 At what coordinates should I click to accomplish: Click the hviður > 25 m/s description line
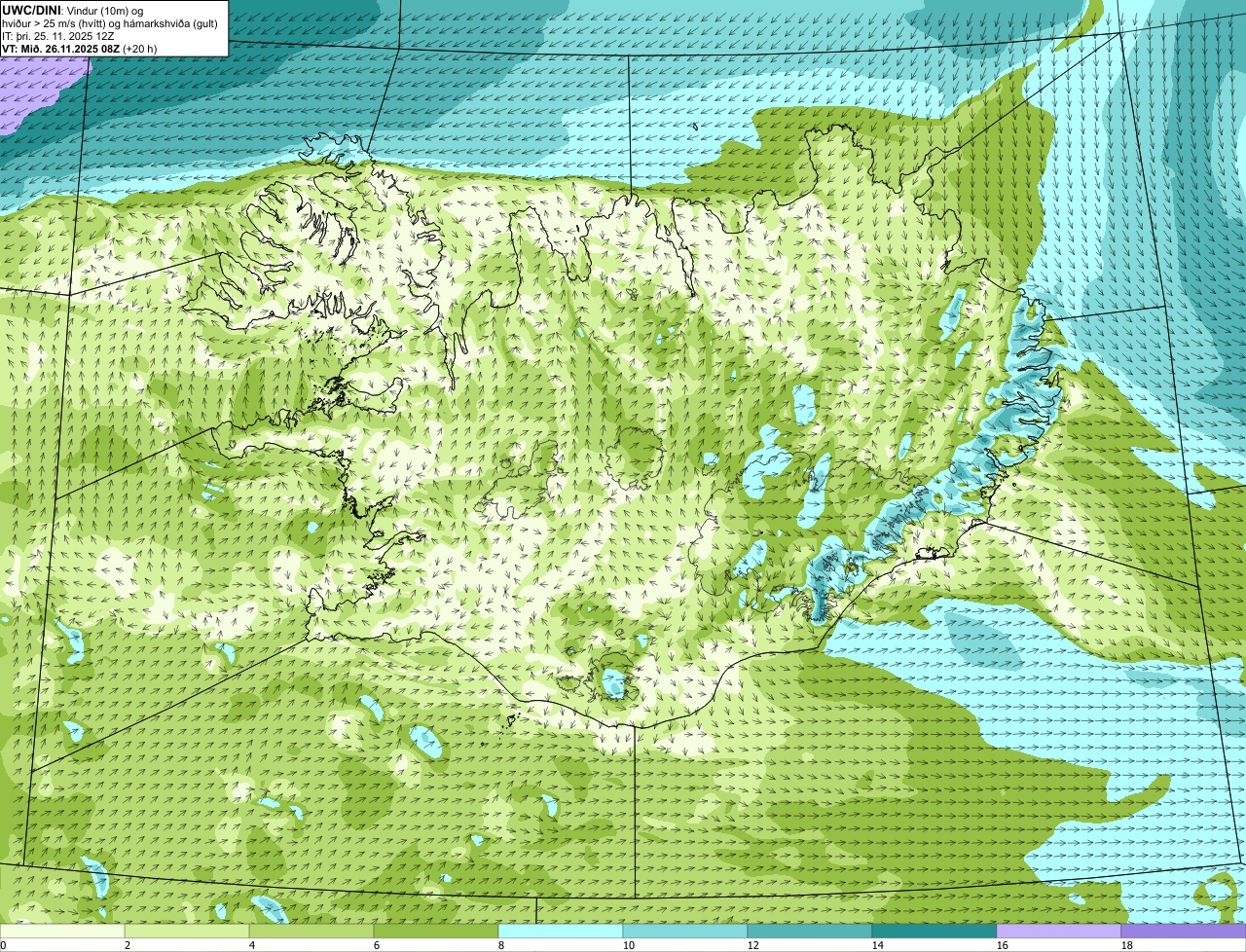(110, 23)
